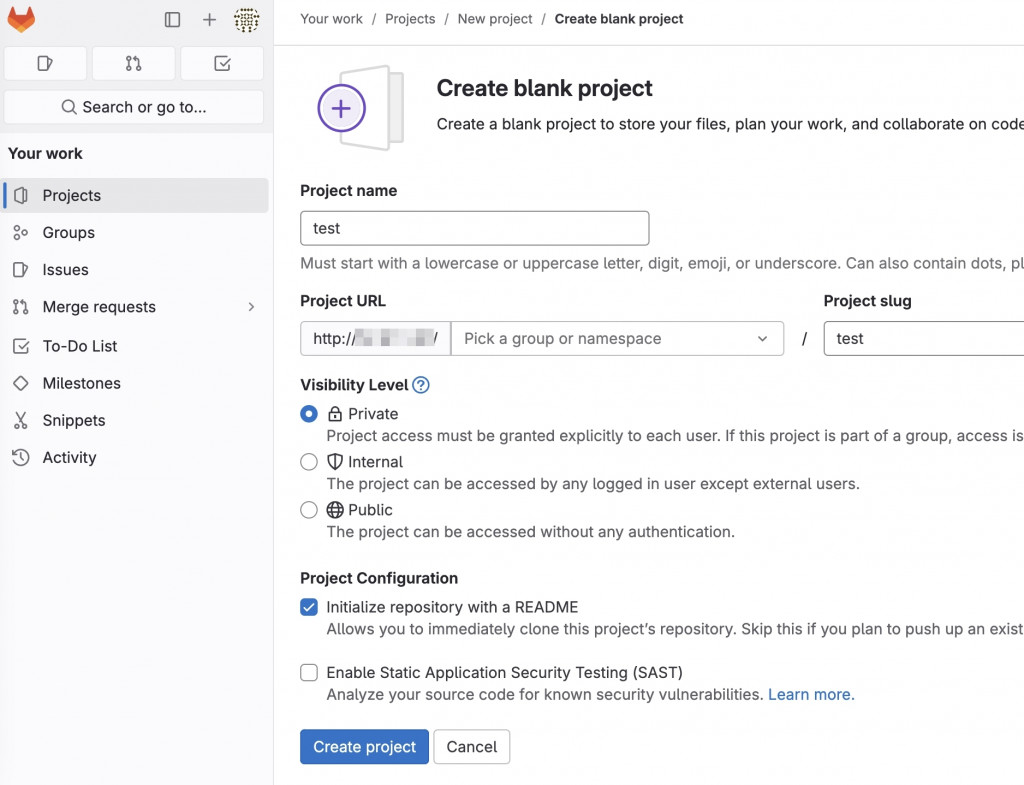
Task: Open the group or namespace dropdown
Action: coord(617,339)
